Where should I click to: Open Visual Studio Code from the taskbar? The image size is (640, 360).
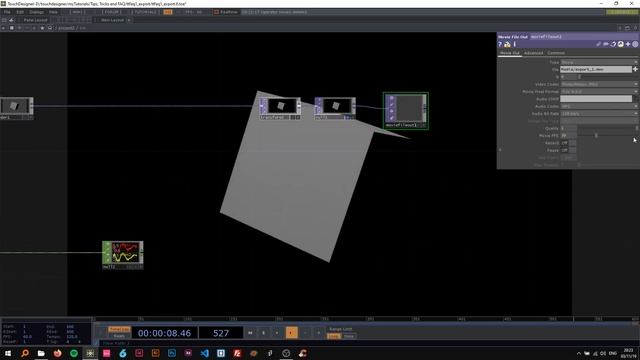tap(204, 353)
